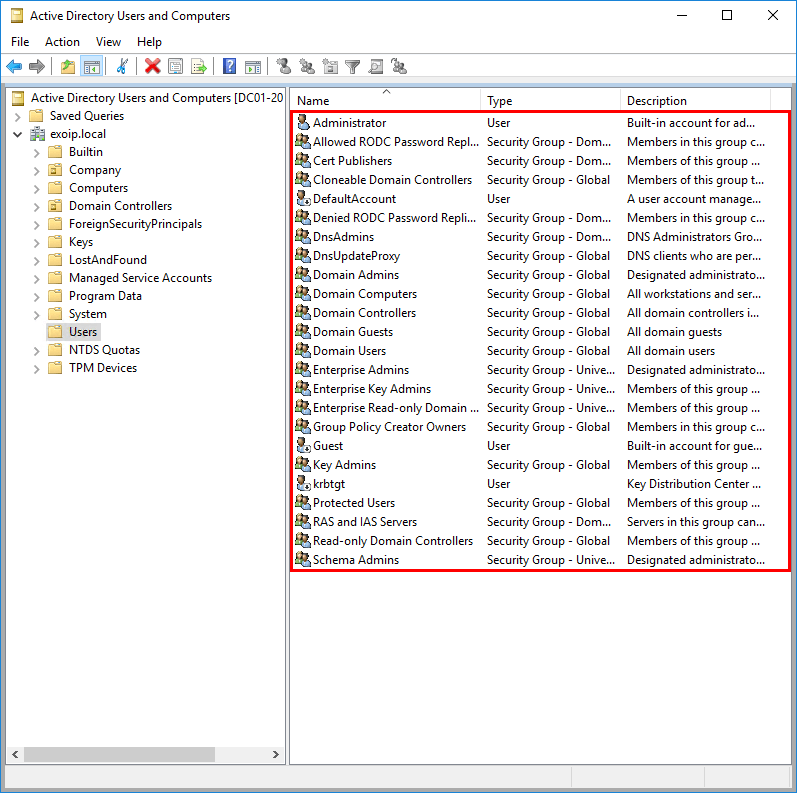Expand the Computers container
Screen dimensions: 797x793
click(x=36, y=189)
